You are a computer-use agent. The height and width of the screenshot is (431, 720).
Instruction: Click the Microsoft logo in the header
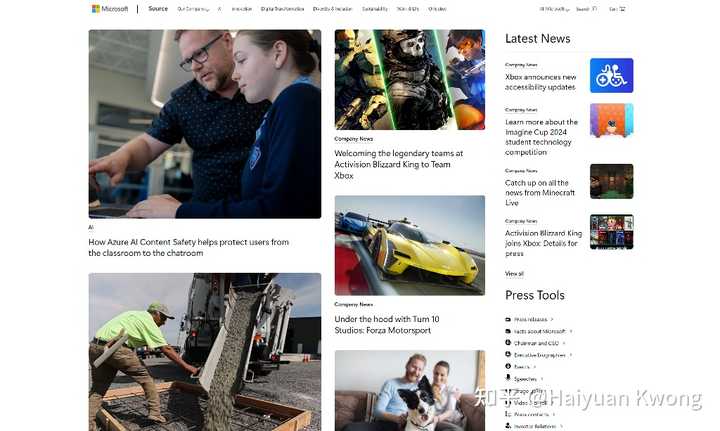[x=110, y=9]
